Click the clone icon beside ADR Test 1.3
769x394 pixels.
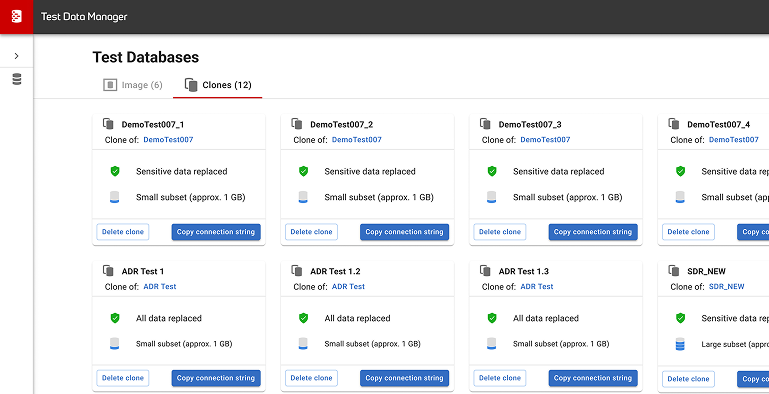click(x=485, y=271)
